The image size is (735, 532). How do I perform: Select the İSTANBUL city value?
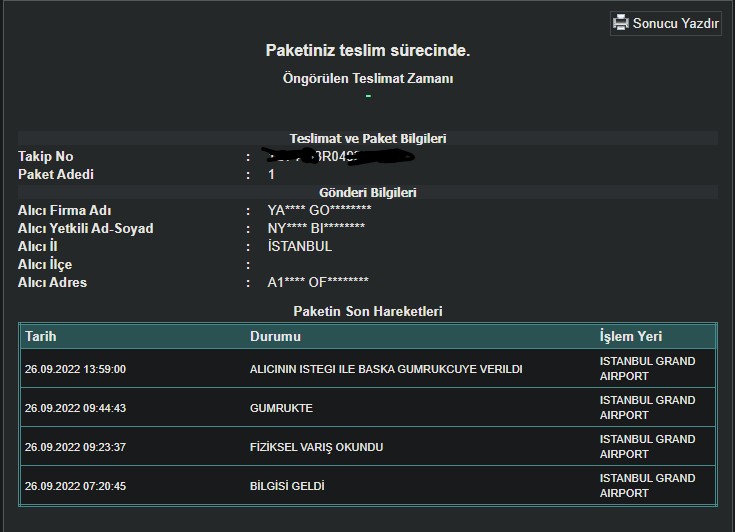[x=300, y=246]
